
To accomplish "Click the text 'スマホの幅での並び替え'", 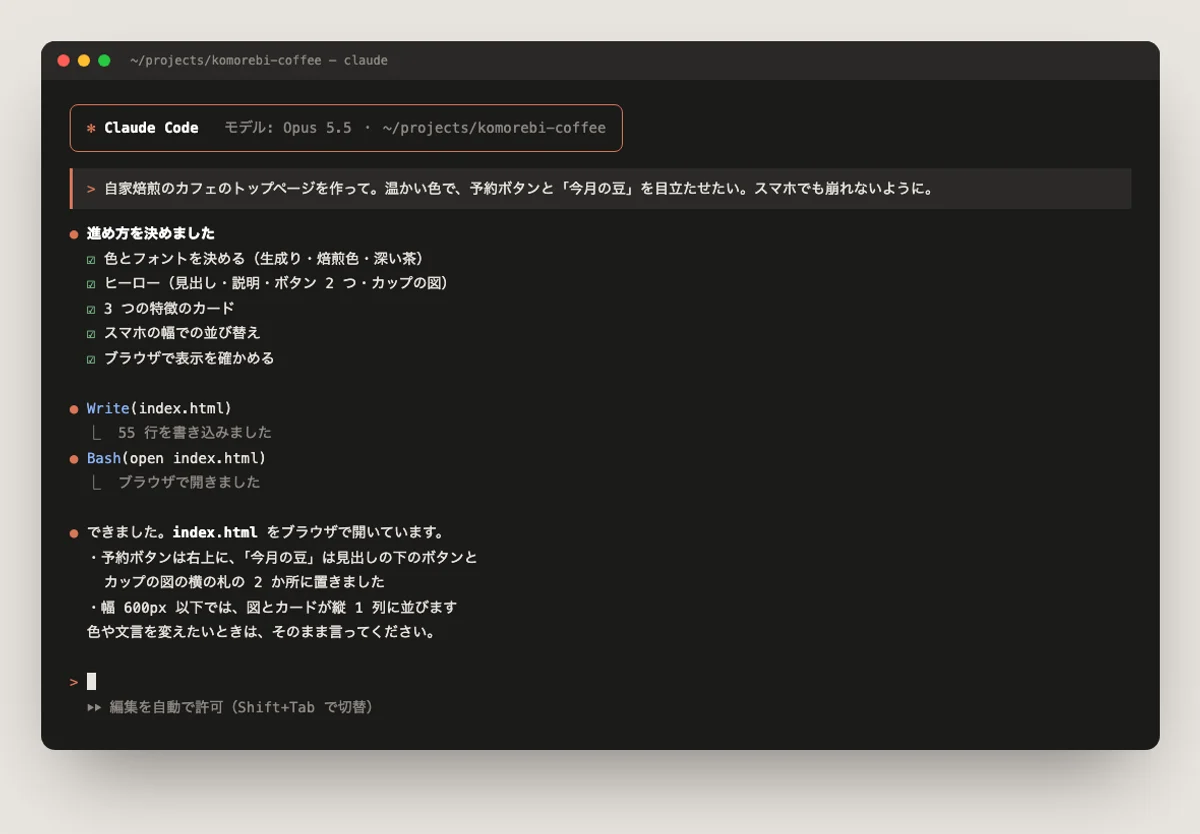I will [182, 333].
